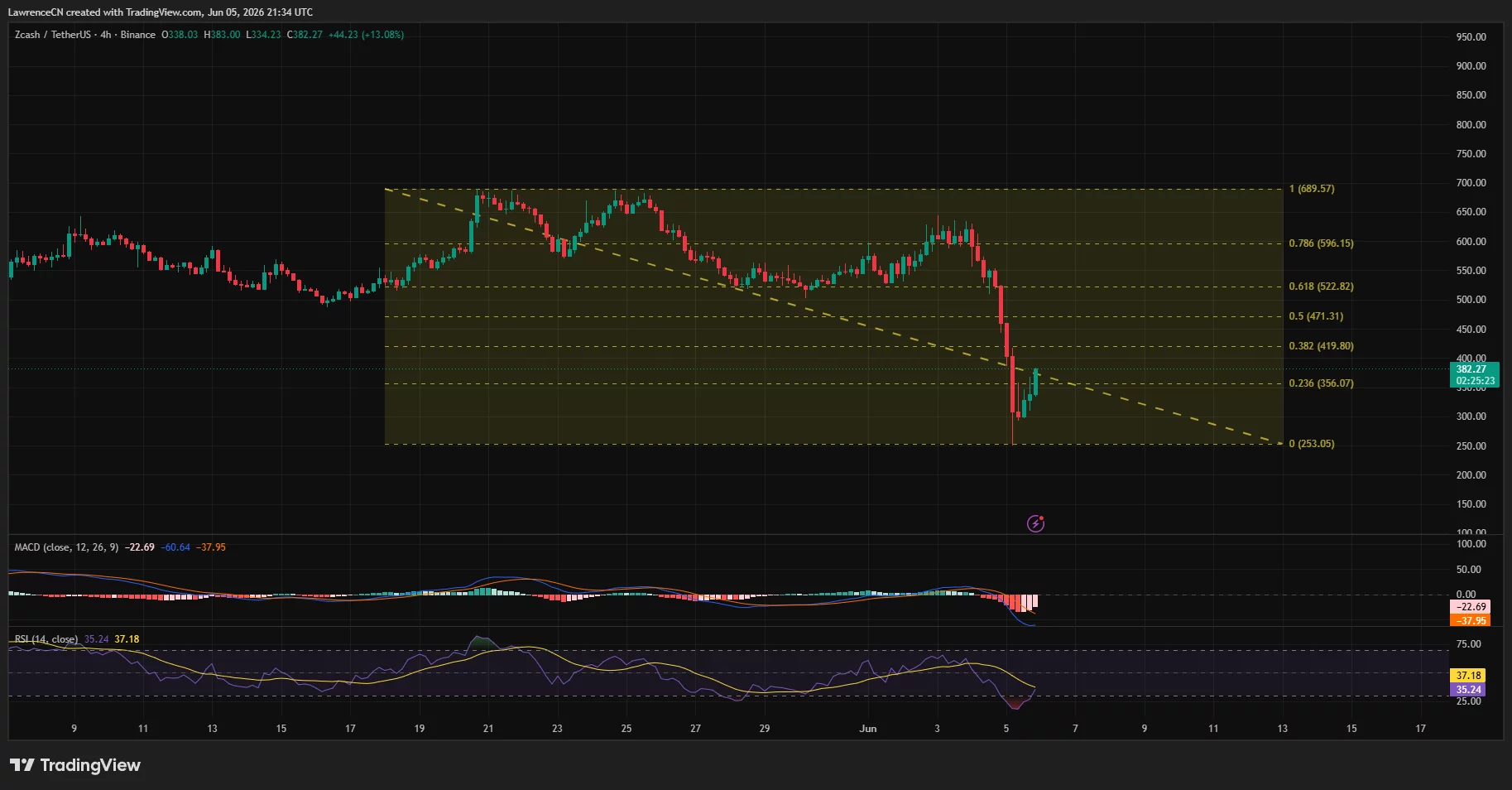Click the purple lightning event marker icon
The image size is (1512, 790).
coord(1035,523)
